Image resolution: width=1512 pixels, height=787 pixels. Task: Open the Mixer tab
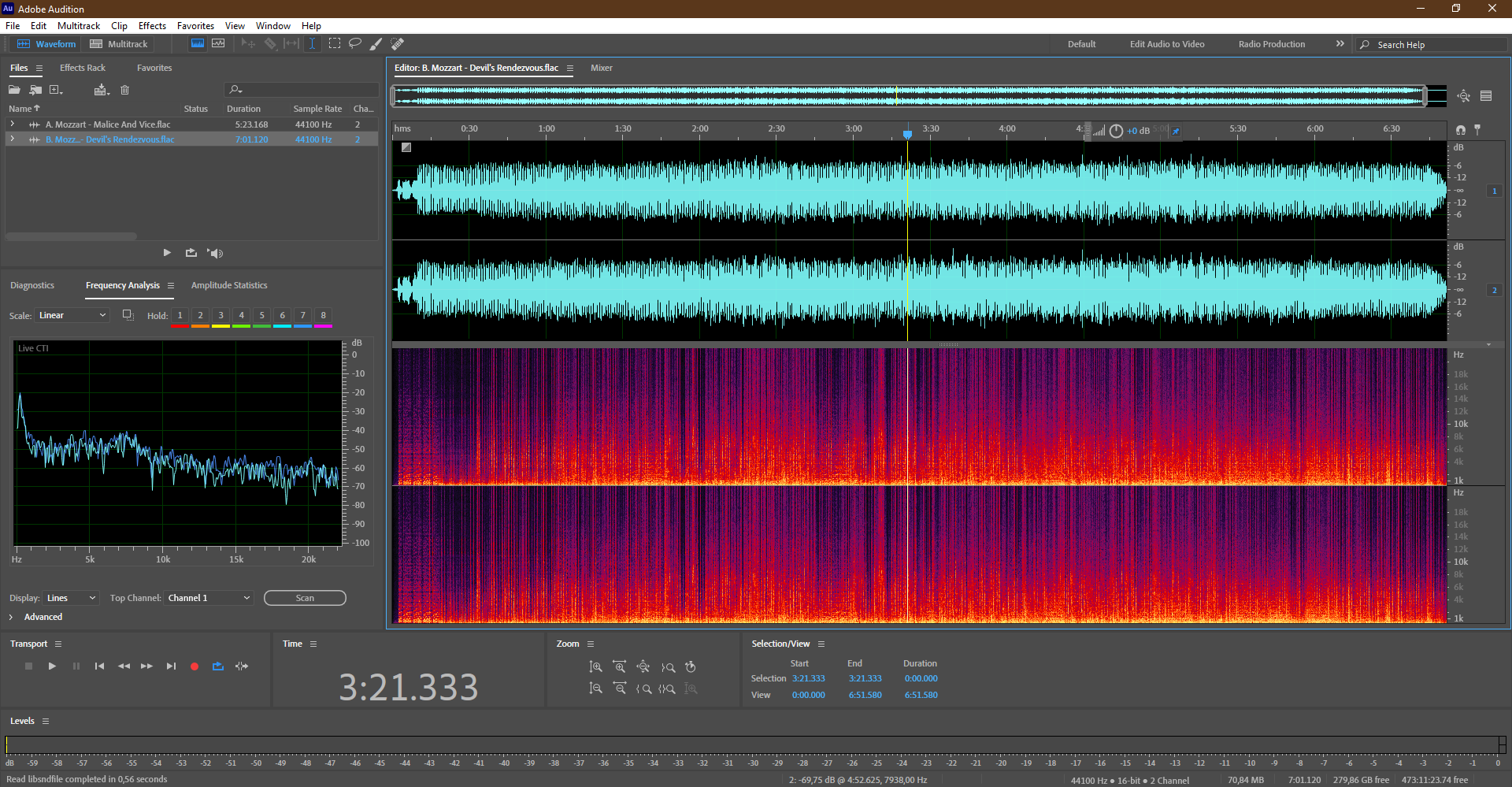[x=602, y=68]
